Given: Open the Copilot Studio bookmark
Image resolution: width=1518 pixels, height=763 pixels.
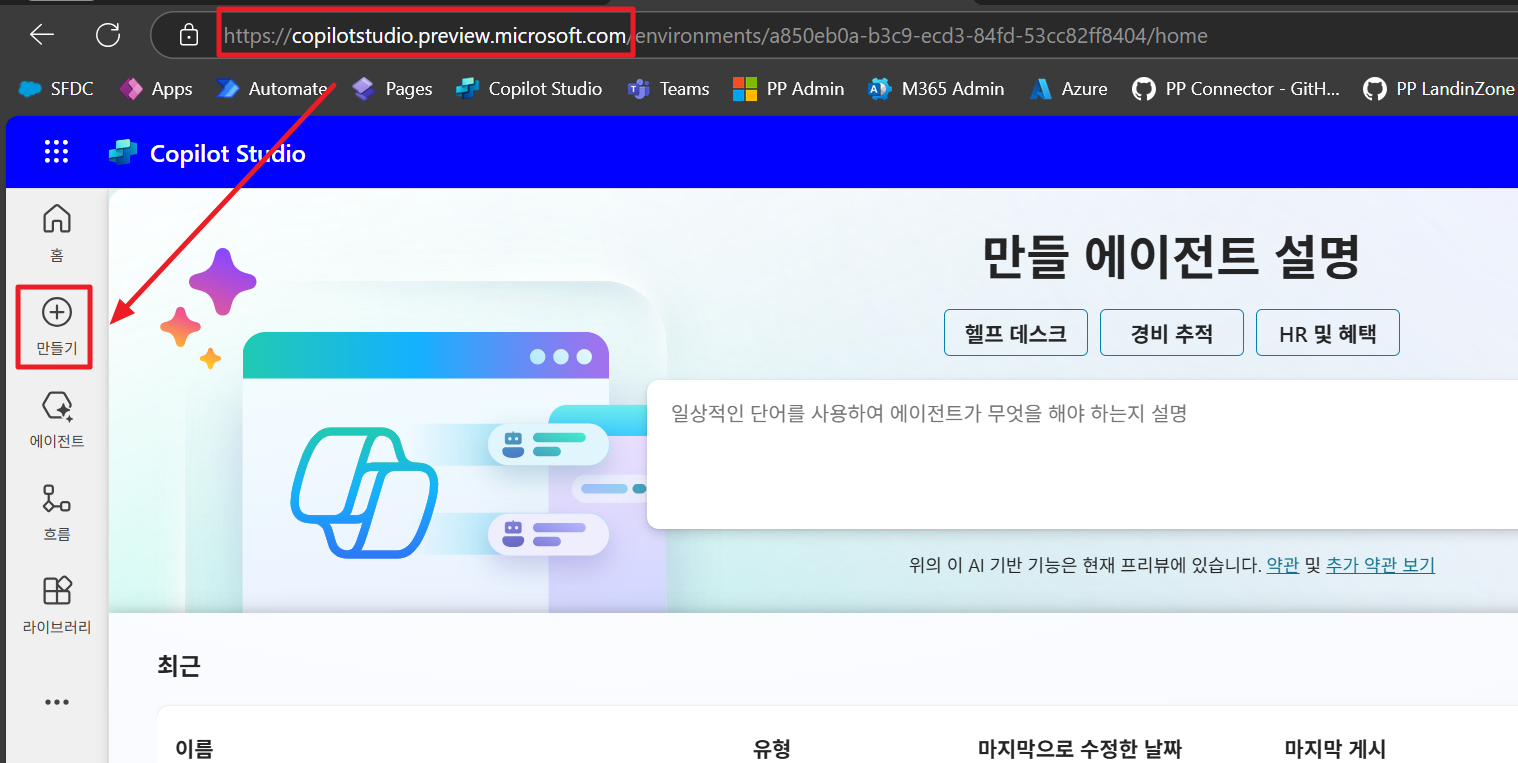Looking at the screenshot, I should click(529, 89).
